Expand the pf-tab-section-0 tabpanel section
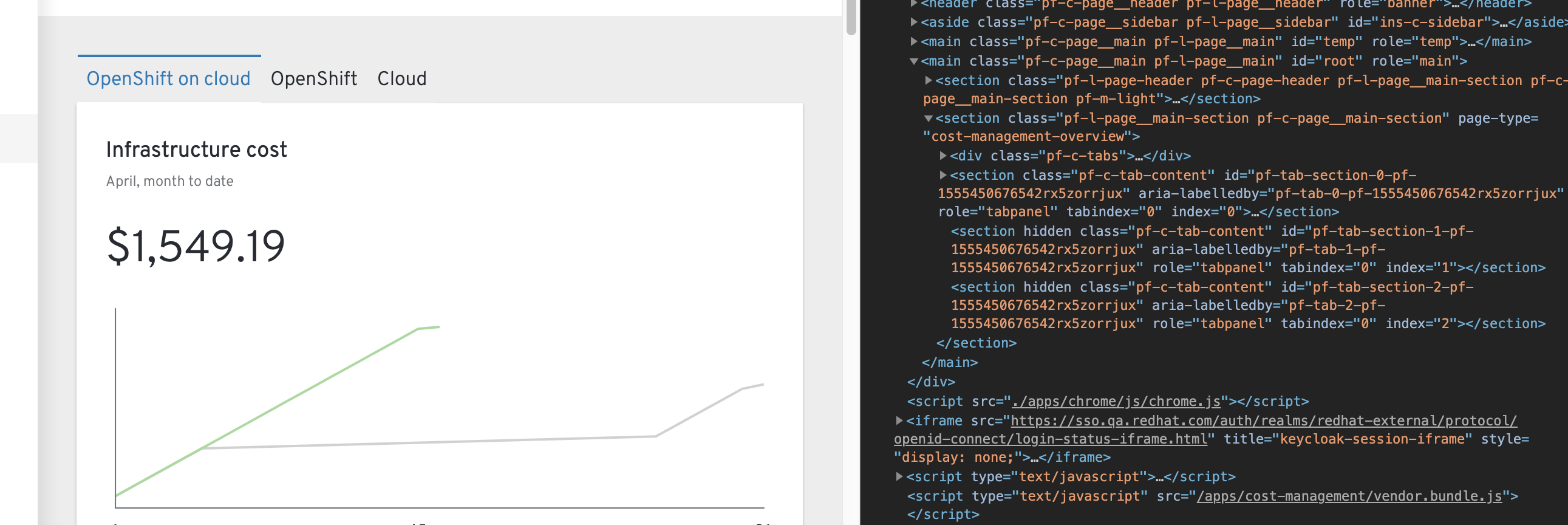 tap(943, 176)
